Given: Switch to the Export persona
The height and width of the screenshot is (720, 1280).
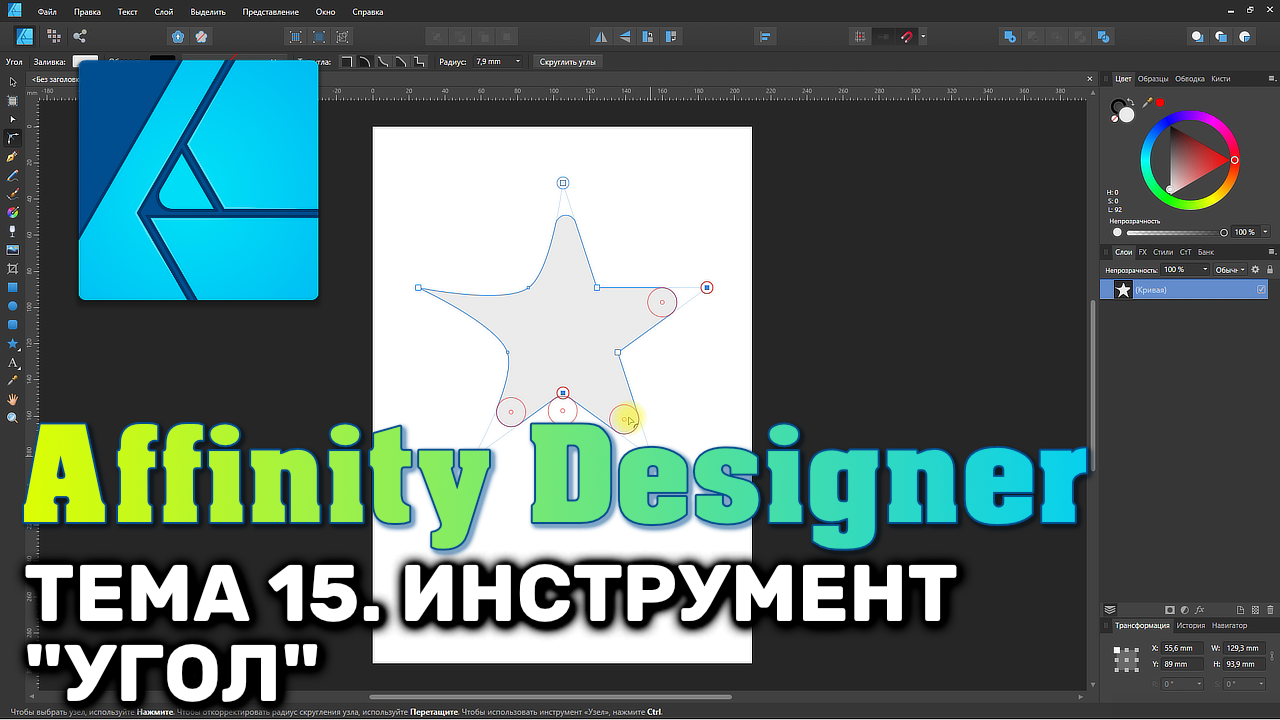Looking at the screenshot, I should point(80,37).
